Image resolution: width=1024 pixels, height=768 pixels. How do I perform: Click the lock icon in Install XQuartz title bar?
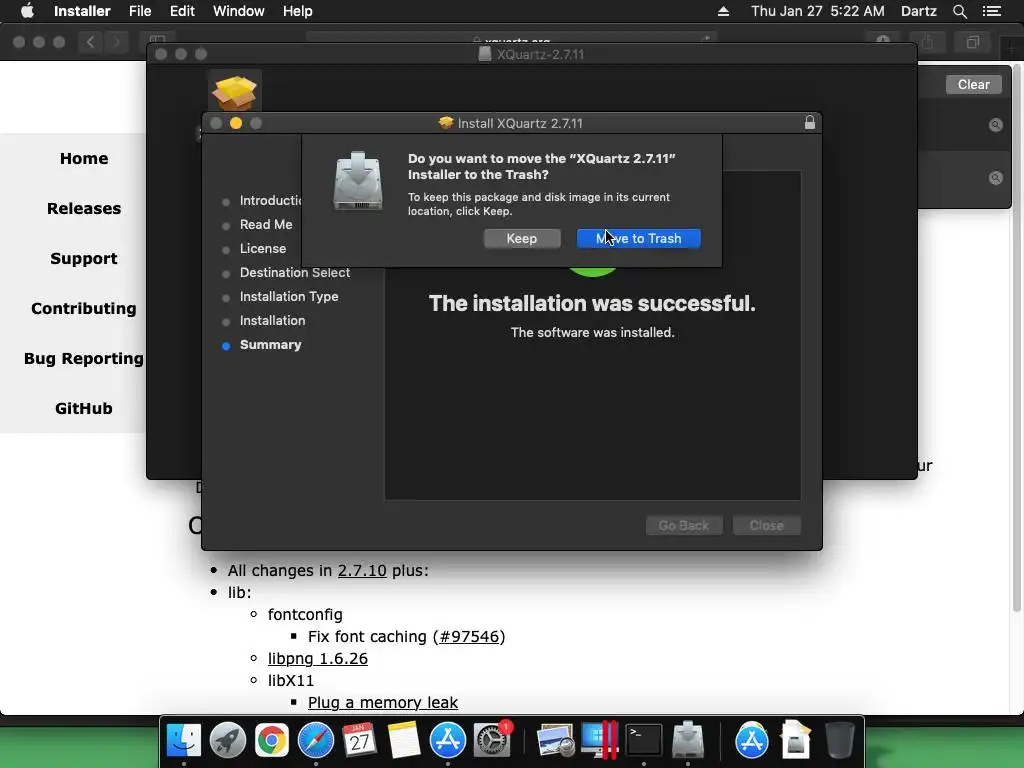click(x=810, y=123)
